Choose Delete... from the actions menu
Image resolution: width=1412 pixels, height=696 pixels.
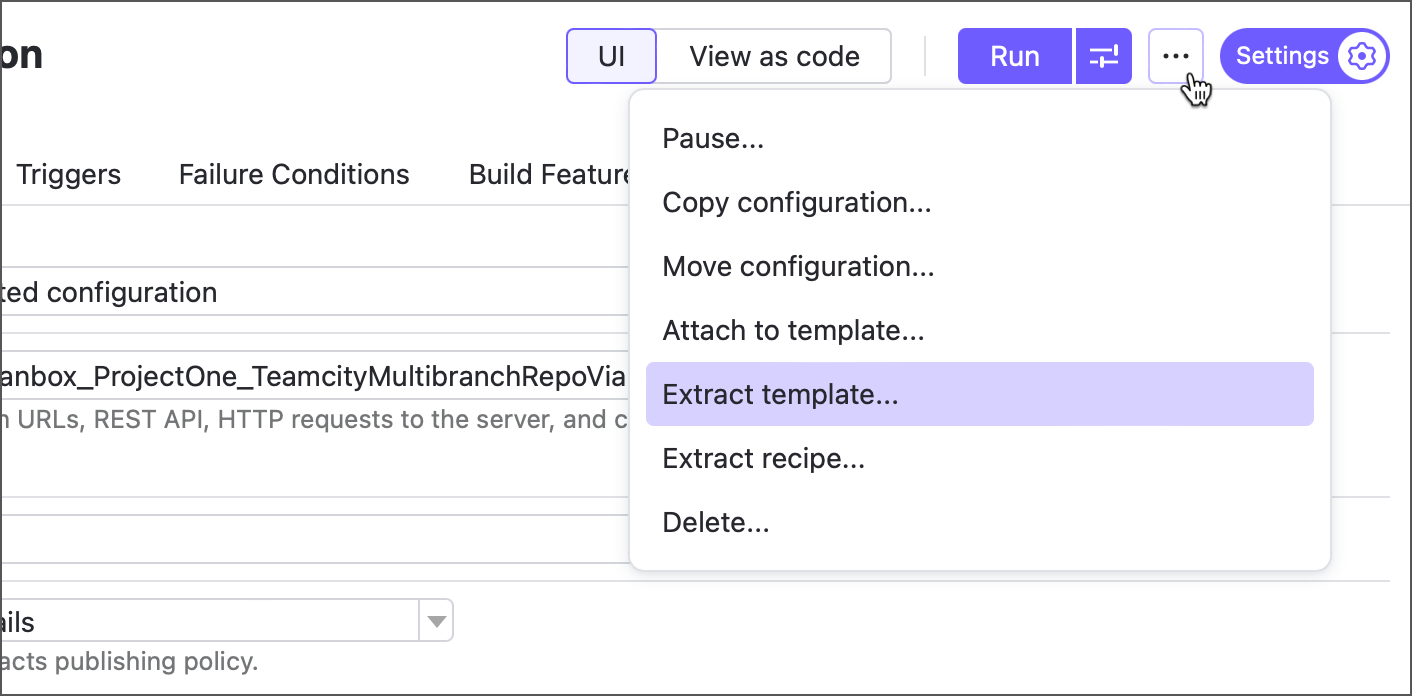(716, 522)
